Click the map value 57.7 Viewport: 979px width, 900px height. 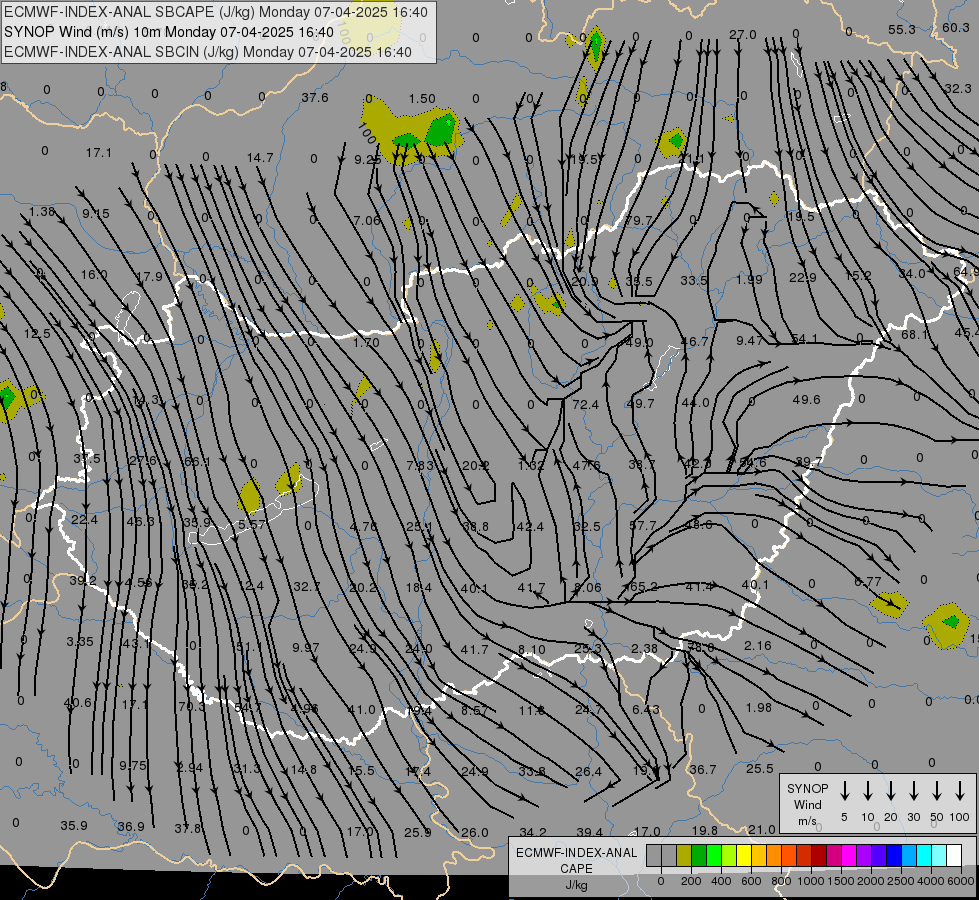(x=642, y=525)
